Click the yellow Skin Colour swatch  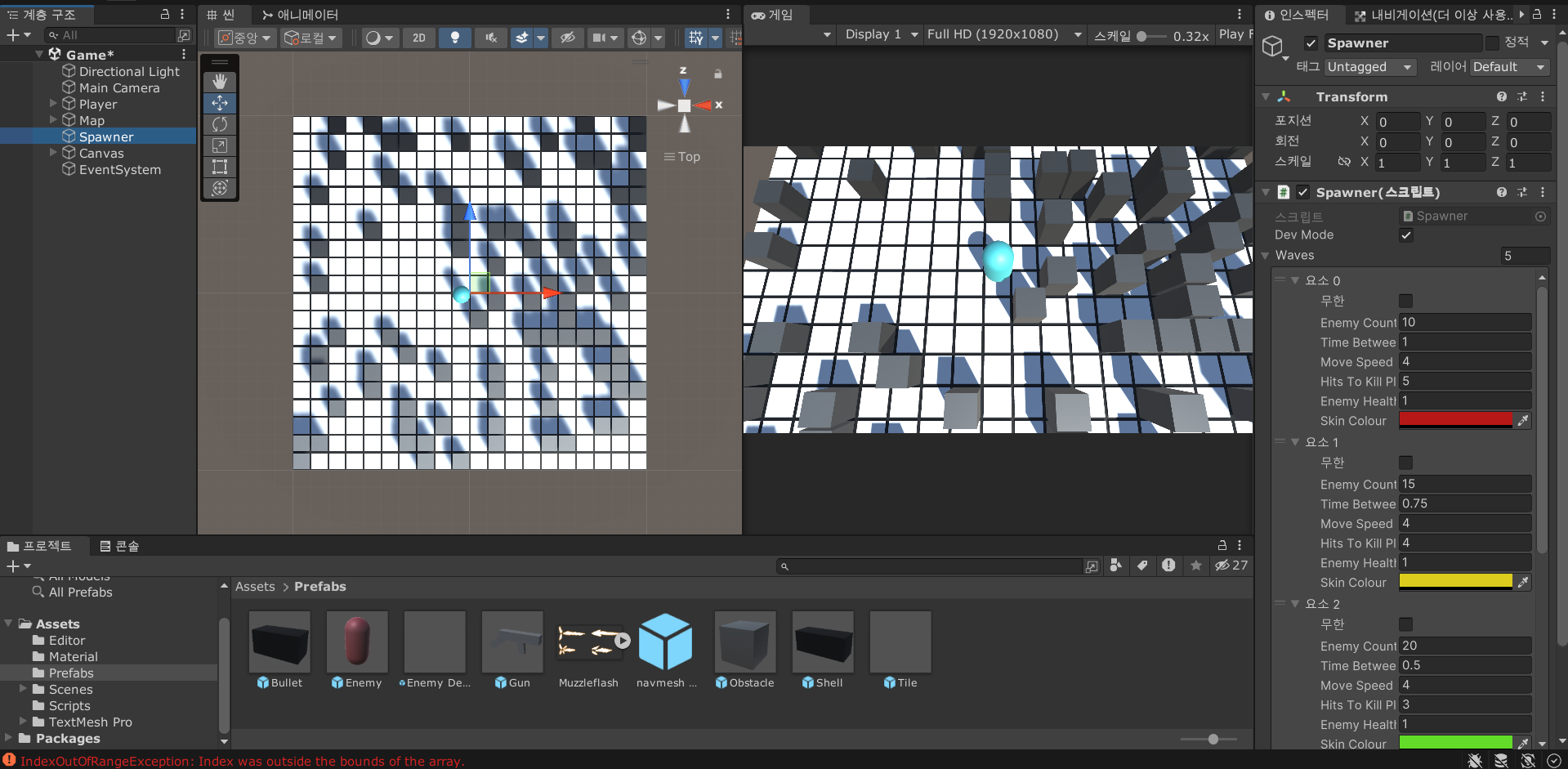pos(1456,582)
